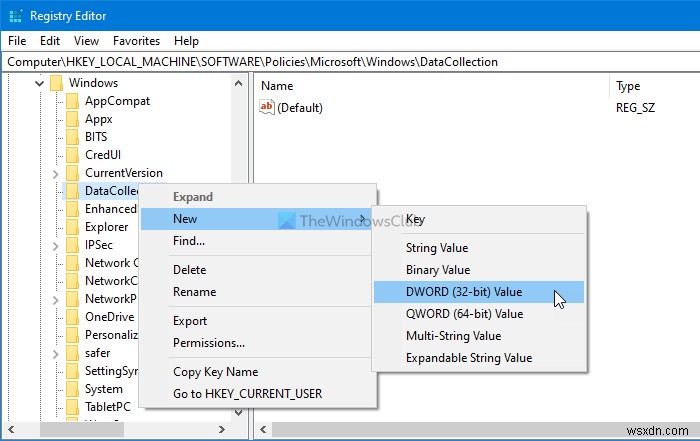Expand the CurrentVersion key
Viewport: 700px width, 441px height.
tap(55, 174)
